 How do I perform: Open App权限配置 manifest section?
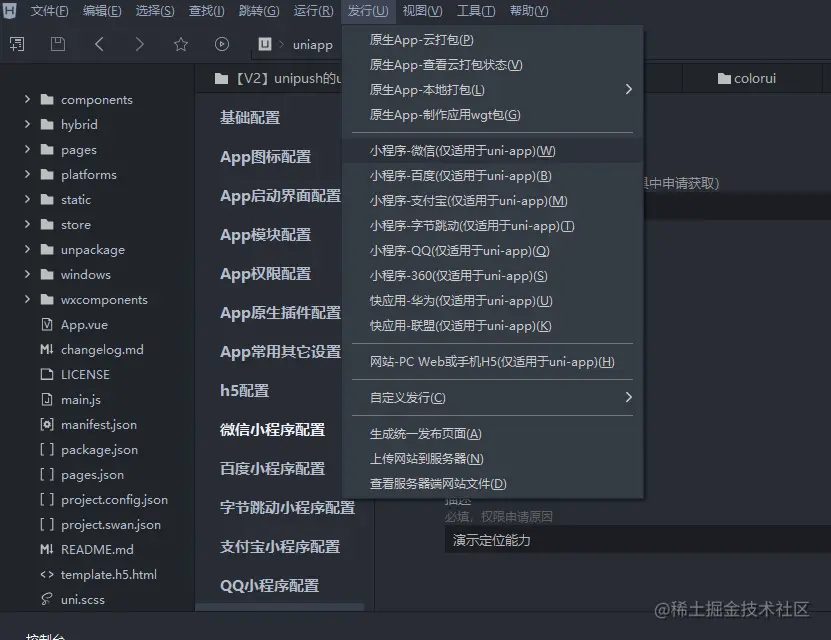[x=266, y=274]
